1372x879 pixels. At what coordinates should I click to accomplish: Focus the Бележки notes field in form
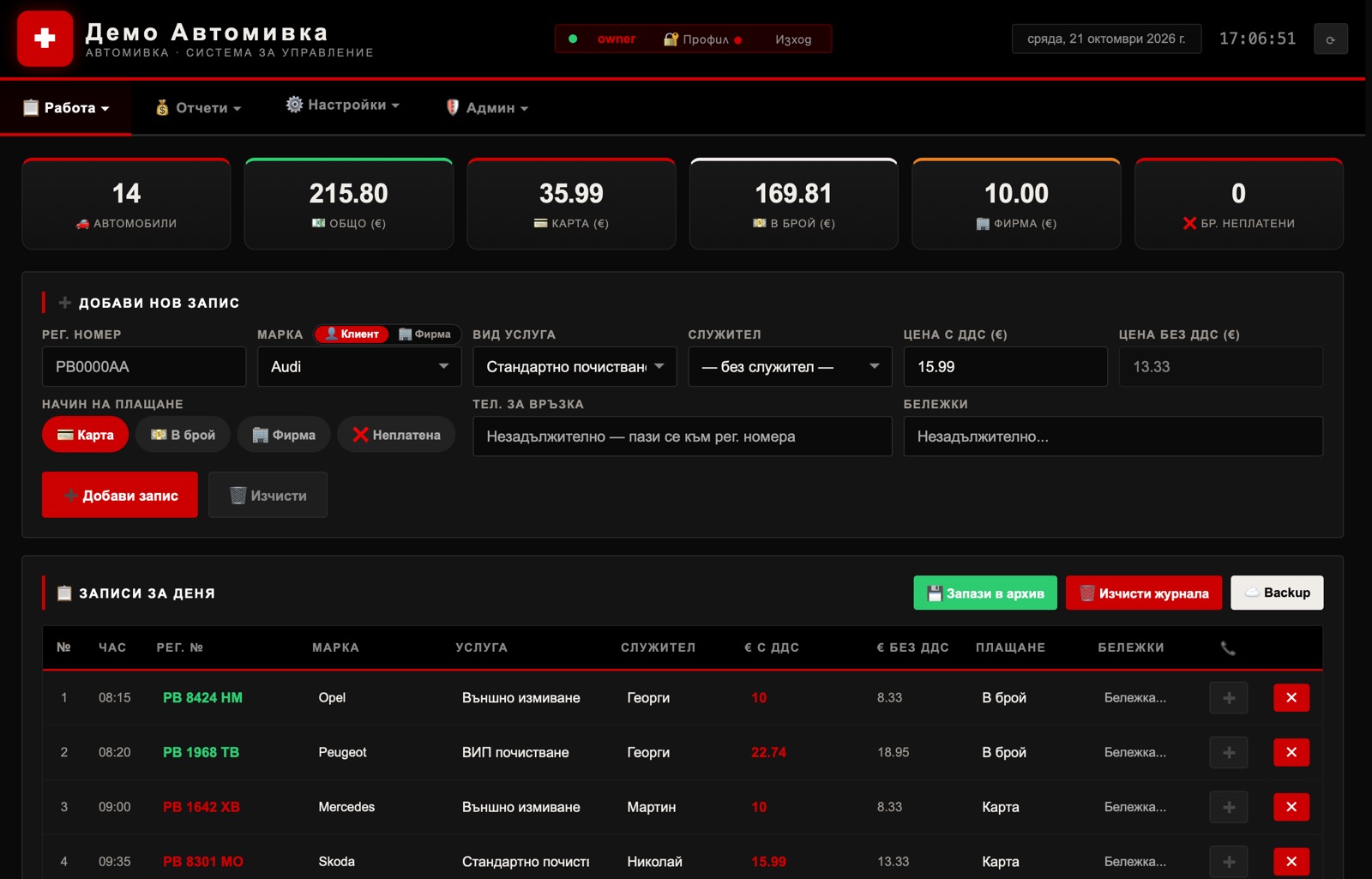(1113, 436)
